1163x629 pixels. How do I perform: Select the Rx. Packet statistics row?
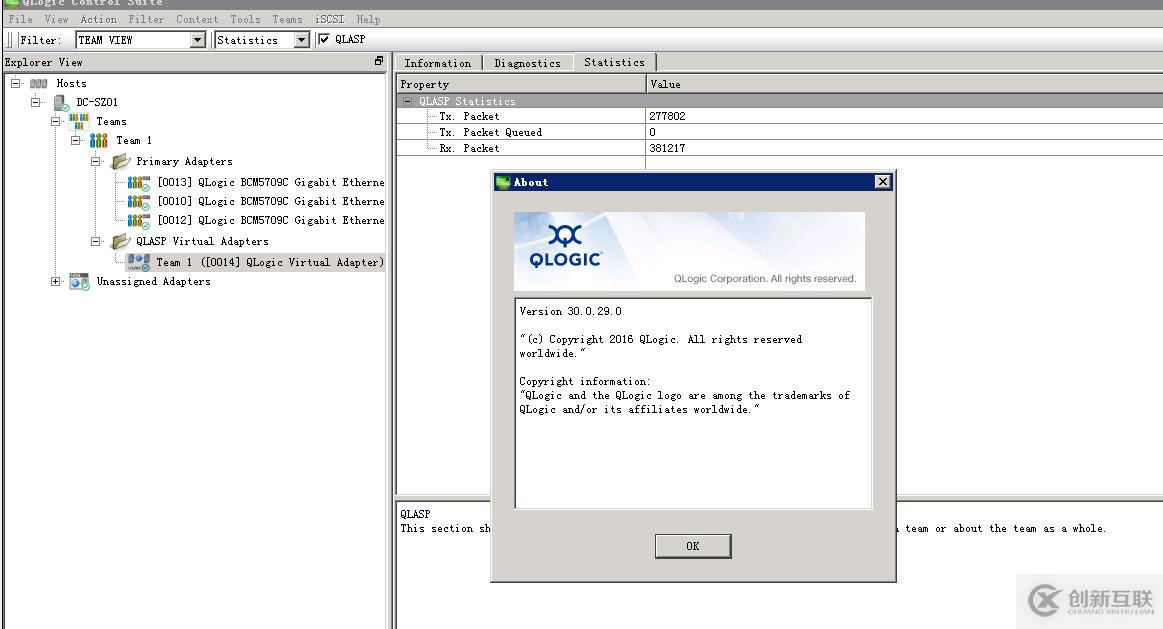point(490,147)
